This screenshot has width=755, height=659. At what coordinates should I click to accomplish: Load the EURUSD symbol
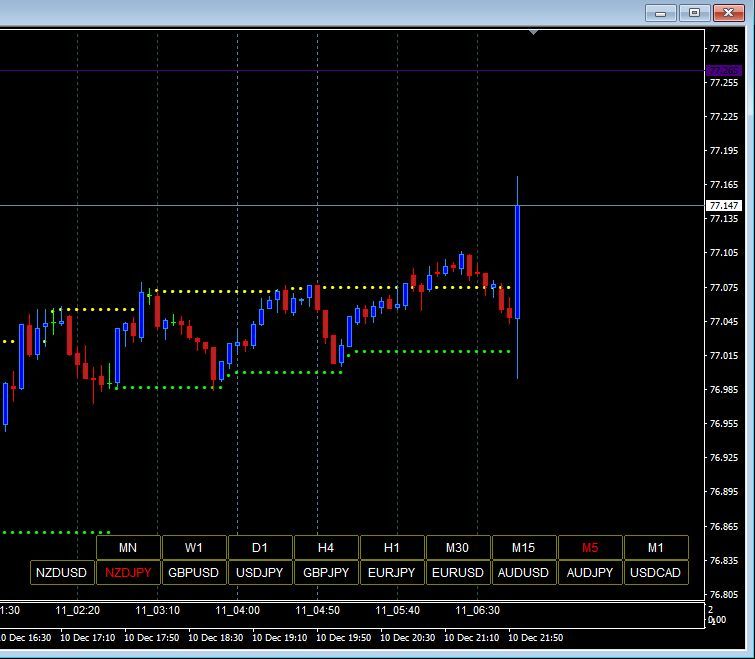(x=458, y=572)
